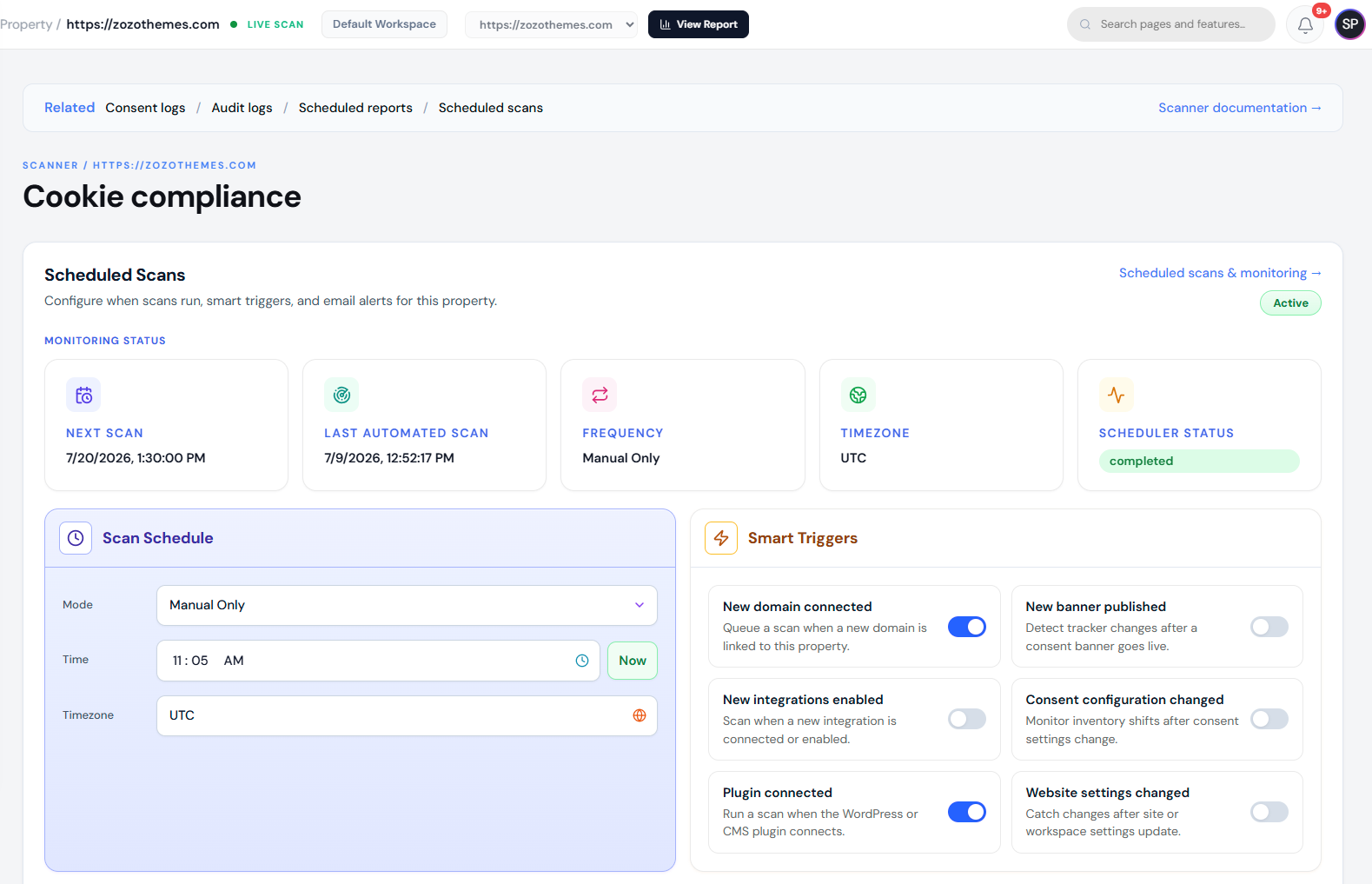Image resolution: width=1372 pixels, height=884 pixels.
Task: Click the Related label in navigation
Action: (70, 108)
